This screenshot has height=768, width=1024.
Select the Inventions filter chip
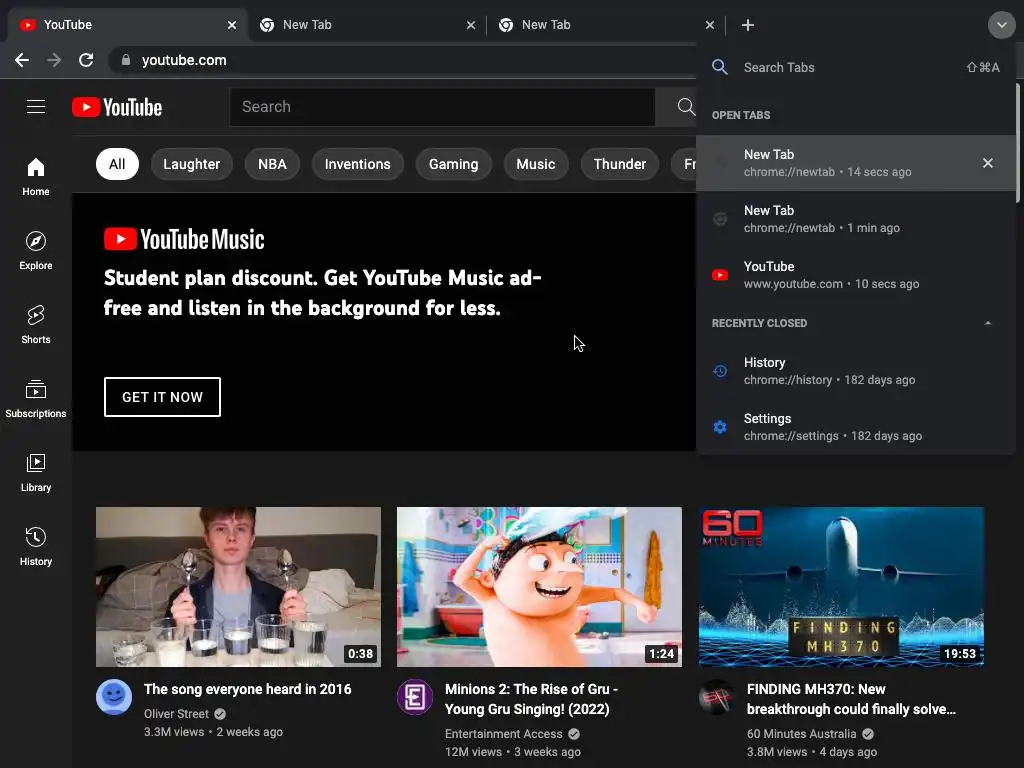click(x=357, y=164)
